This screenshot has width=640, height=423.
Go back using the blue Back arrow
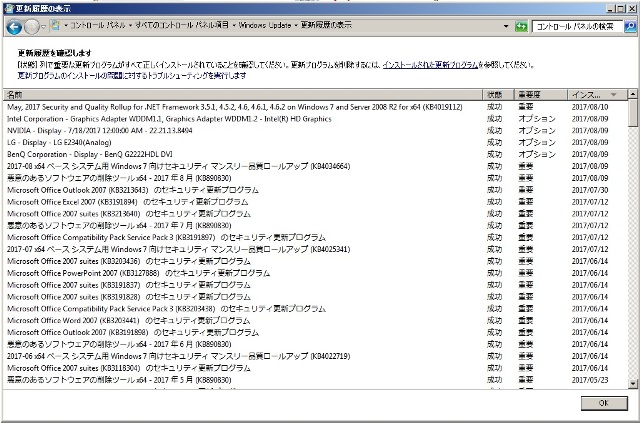pyautogui.click(x=13, y=27)
